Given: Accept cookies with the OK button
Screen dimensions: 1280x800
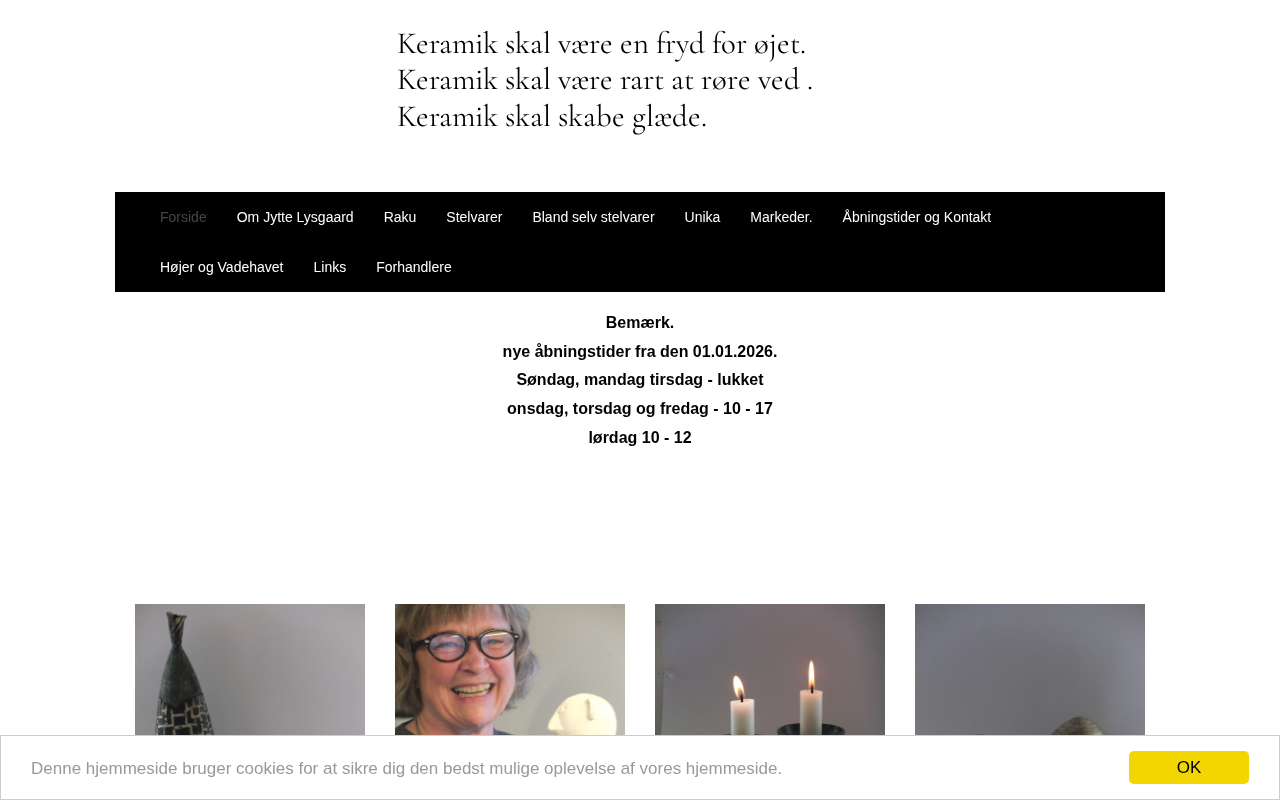Looking at the screenshot, I should pos(1188,767).
